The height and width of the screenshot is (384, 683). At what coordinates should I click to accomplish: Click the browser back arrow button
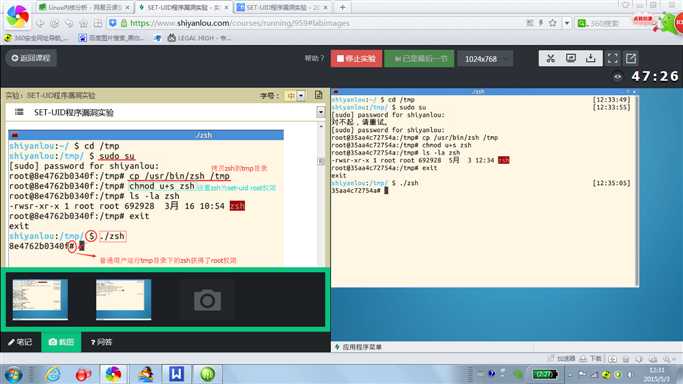(x=40, y=23)
